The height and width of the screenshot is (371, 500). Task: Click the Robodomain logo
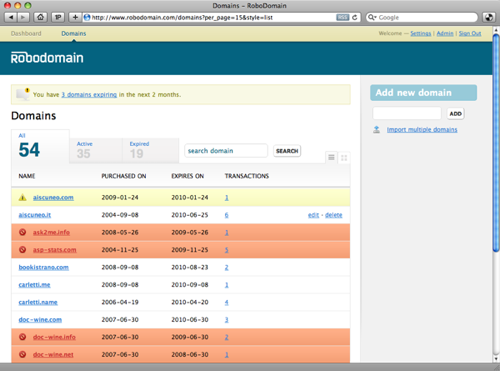47,58
